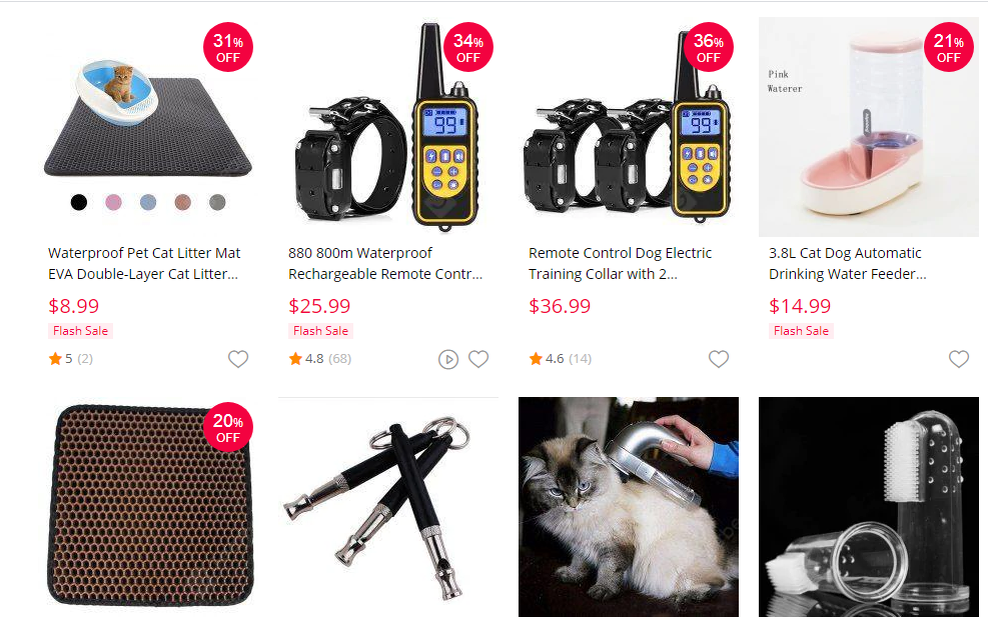988x623 pixels.
Task: Add the cat litter mat to wishlist with heart icon
Action: 238,359
